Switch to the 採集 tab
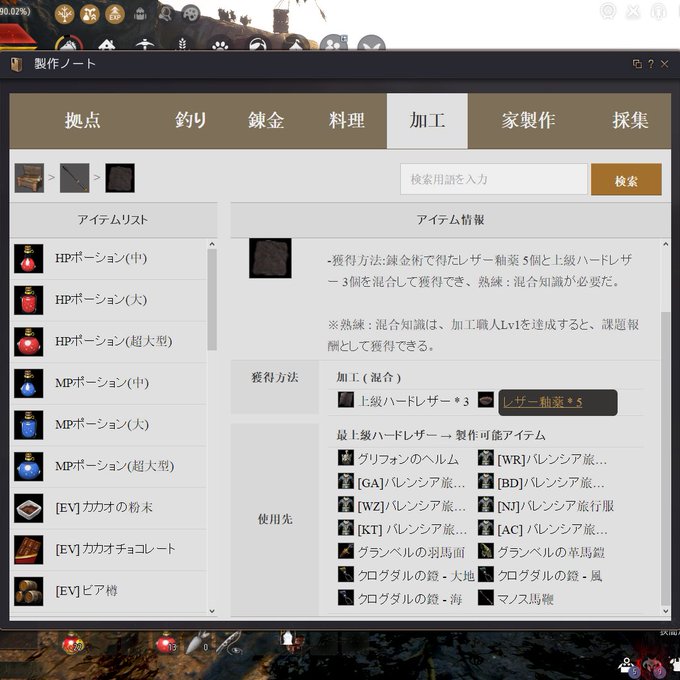 point(630,120)
